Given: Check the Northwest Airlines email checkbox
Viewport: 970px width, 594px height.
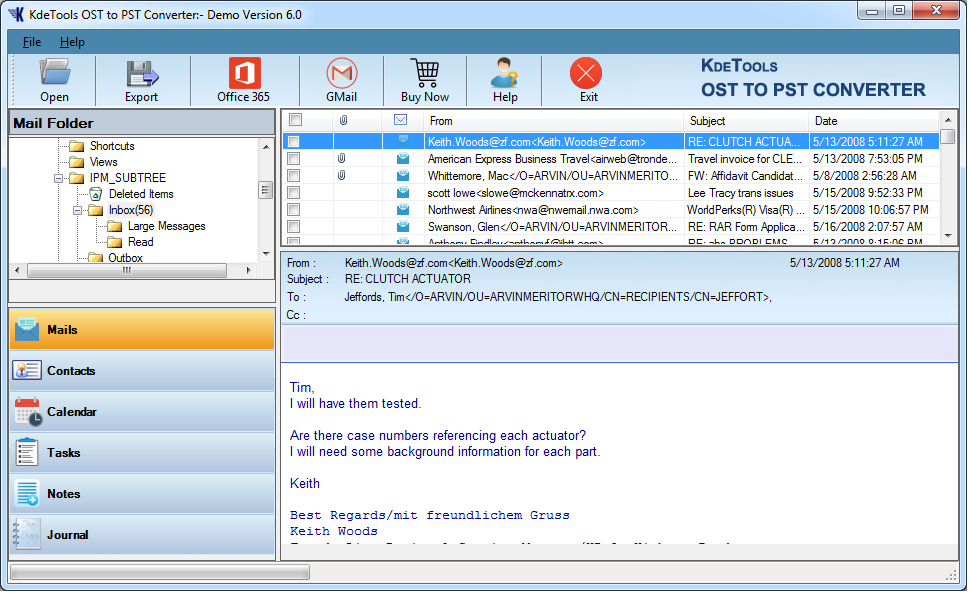Looking at the screenshot, I should point(294,210).
